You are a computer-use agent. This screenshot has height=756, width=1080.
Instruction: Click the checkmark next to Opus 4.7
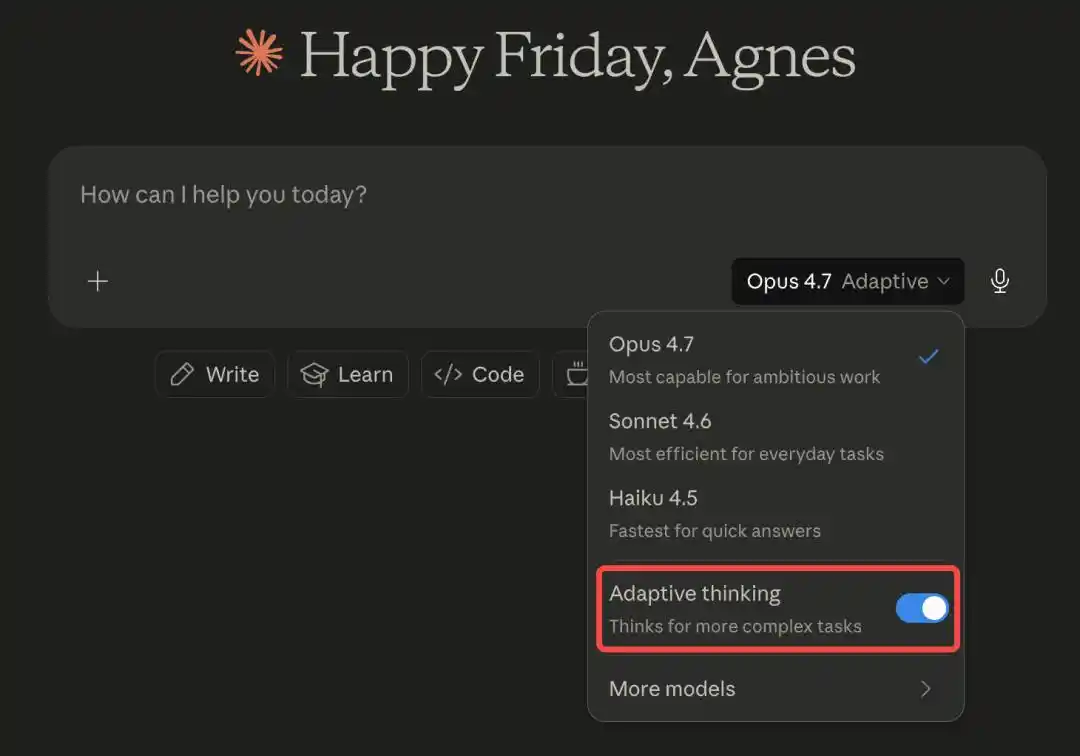point(929,356)
